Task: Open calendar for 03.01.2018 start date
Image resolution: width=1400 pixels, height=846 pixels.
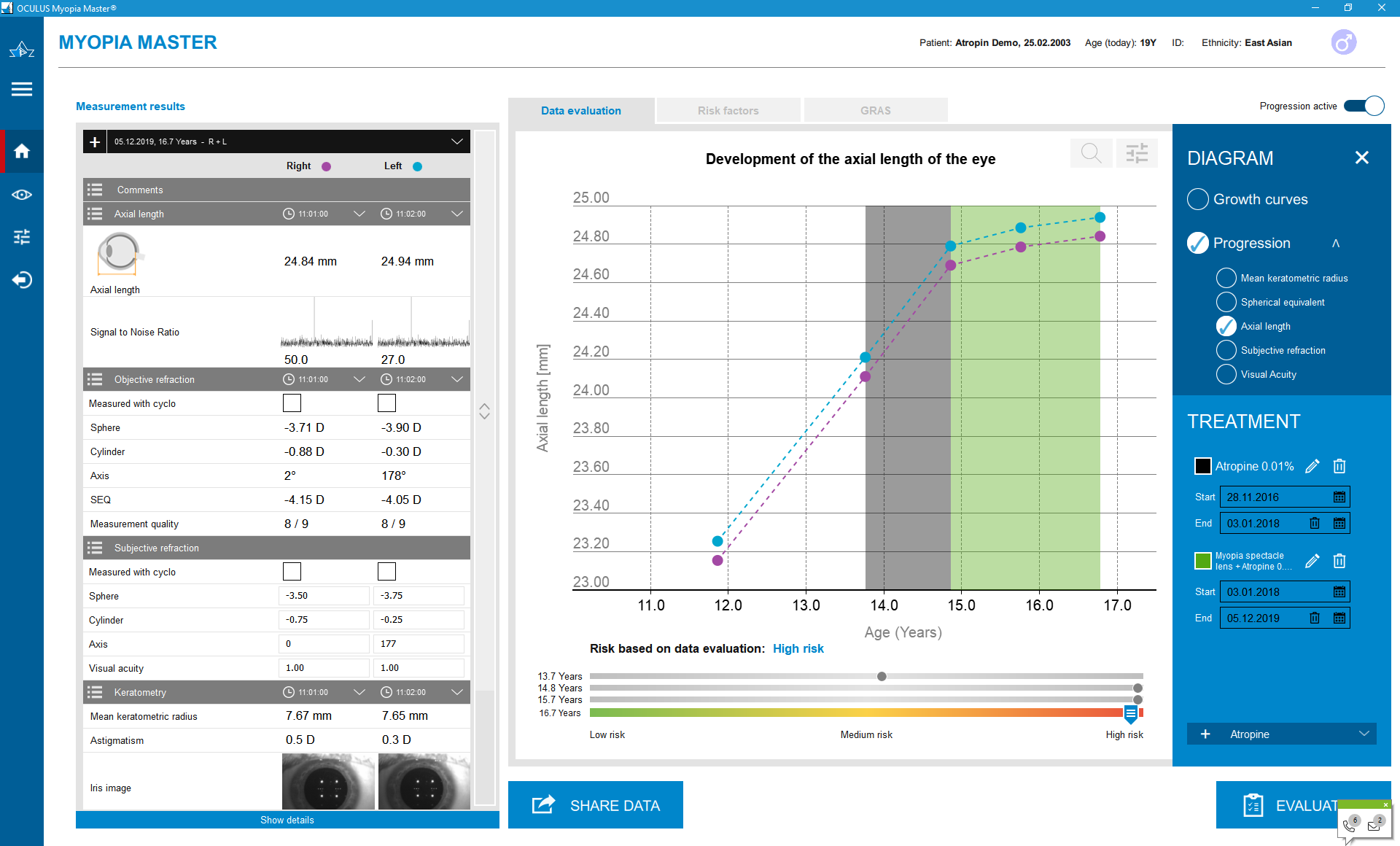Action: coord(1339,591)
